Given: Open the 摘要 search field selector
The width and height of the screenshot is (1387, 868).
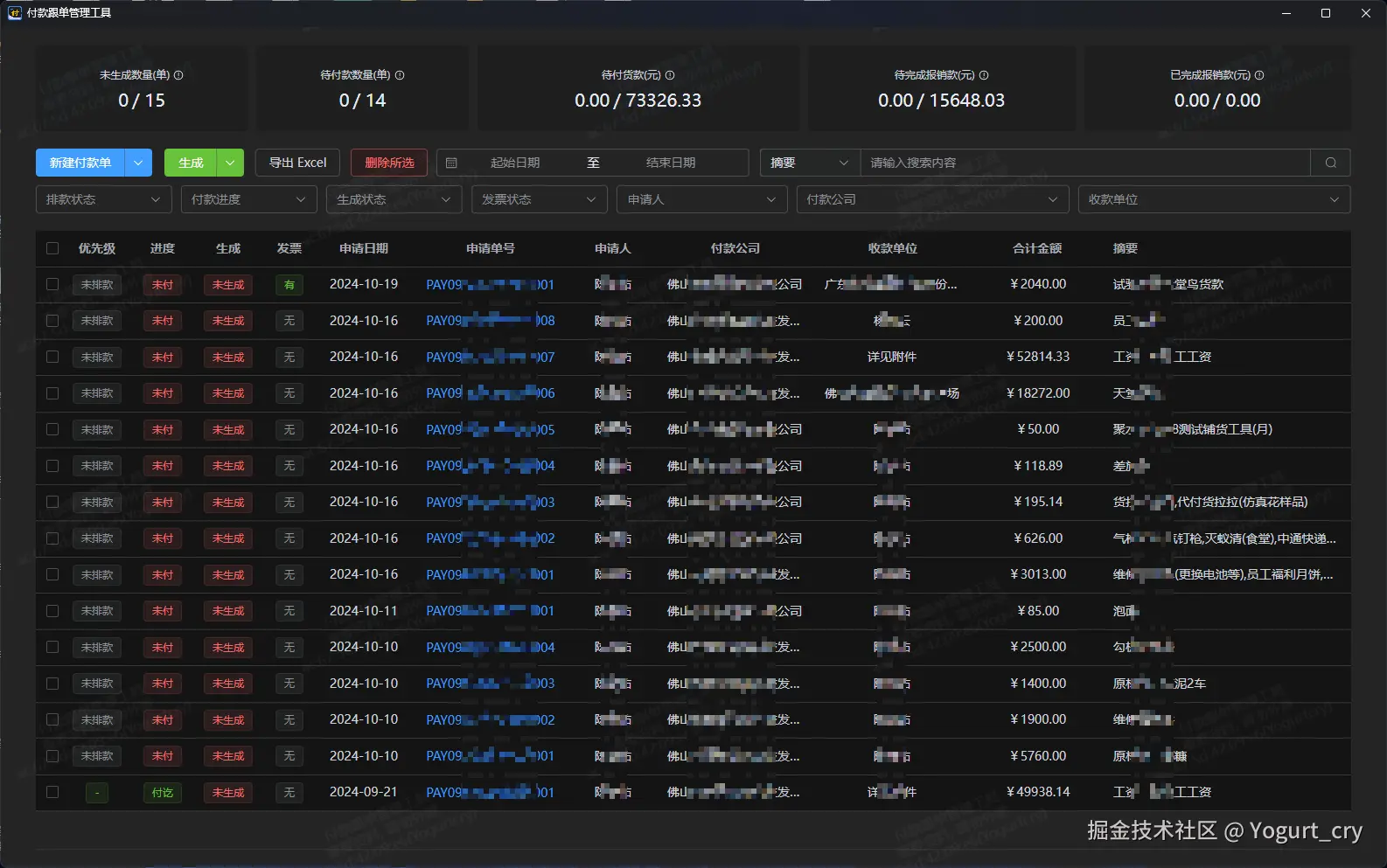Looking at the screenshot, I should [810, 163].
